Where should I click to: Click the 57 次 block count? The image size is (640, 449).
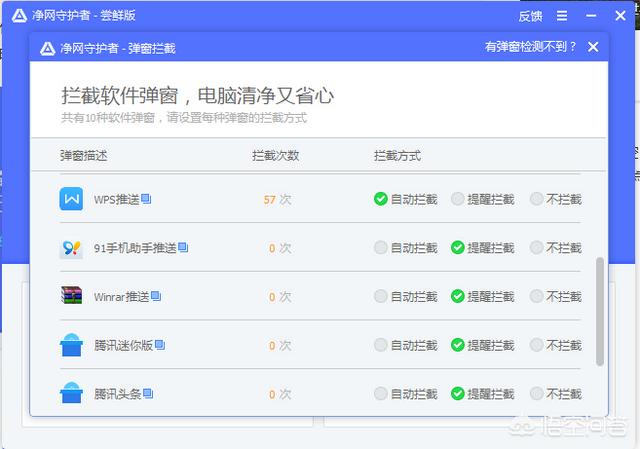click(278, 200)
